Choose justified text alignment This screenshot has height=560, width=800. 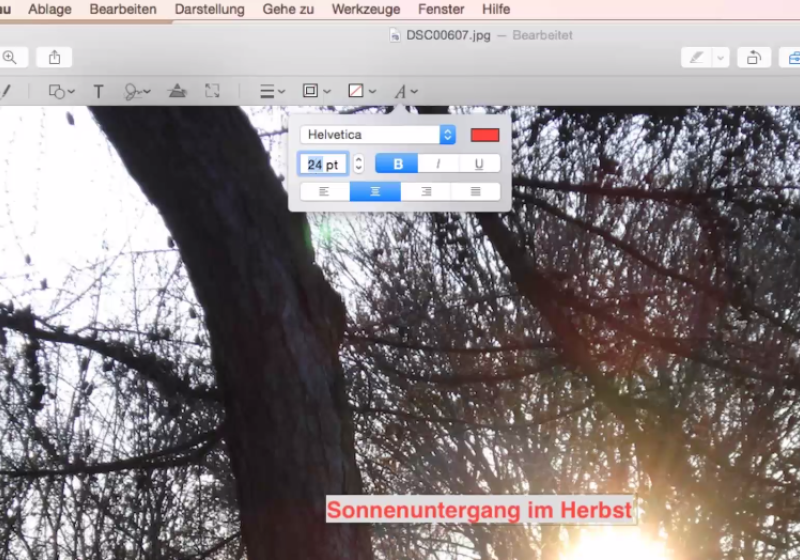click(476, 191)
